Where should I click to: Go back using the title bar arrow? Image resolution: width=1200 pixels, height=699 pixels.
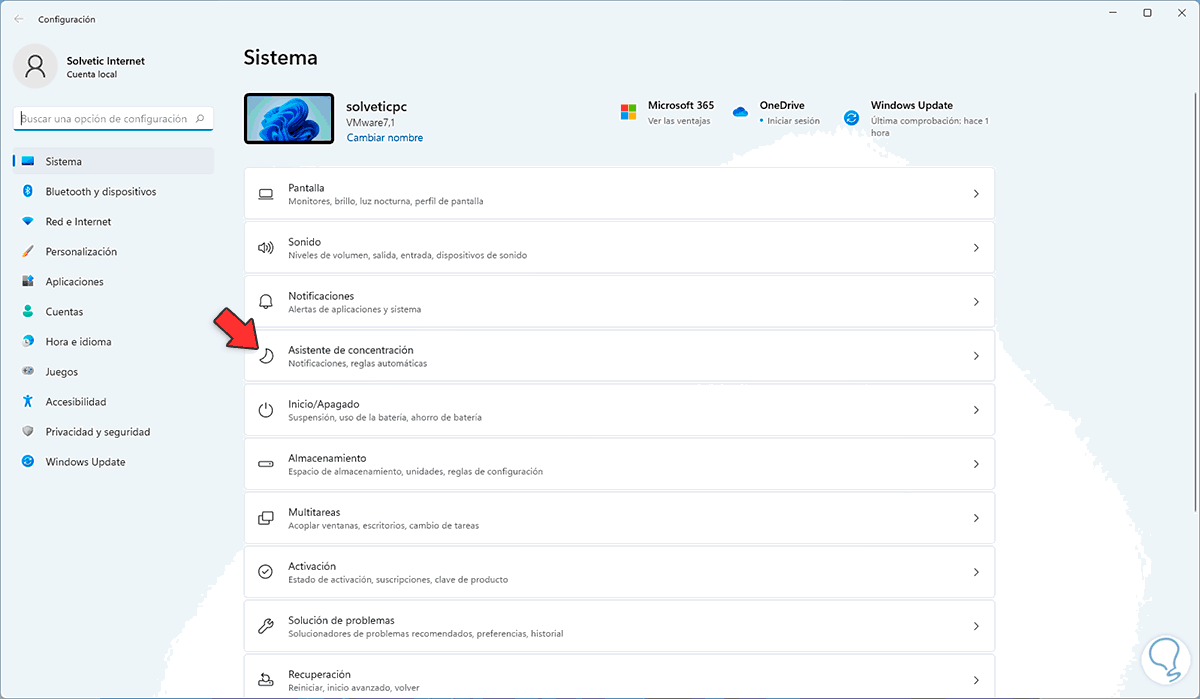pos(19,19)
